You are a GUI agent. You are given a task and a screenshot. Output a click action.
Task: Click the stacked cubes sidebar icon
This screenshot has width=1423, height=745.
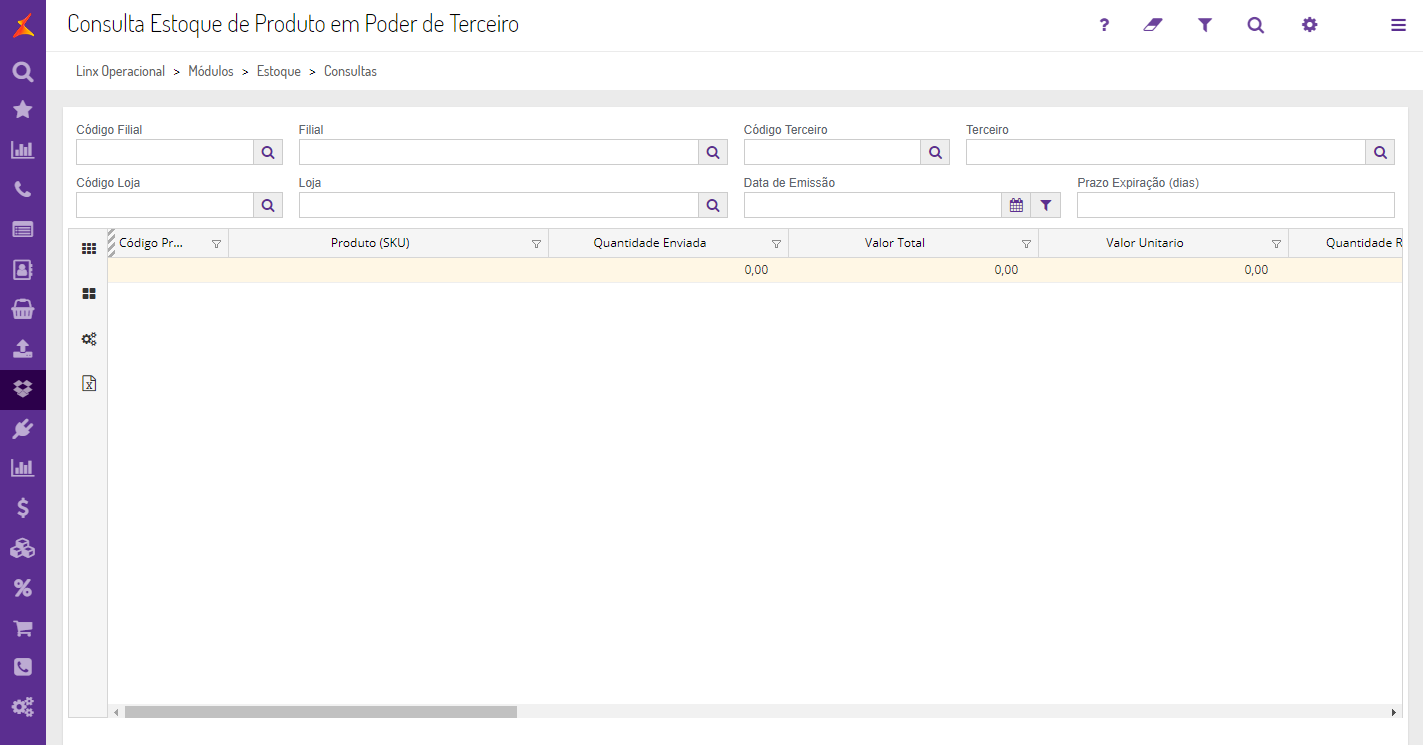point(23,548)
